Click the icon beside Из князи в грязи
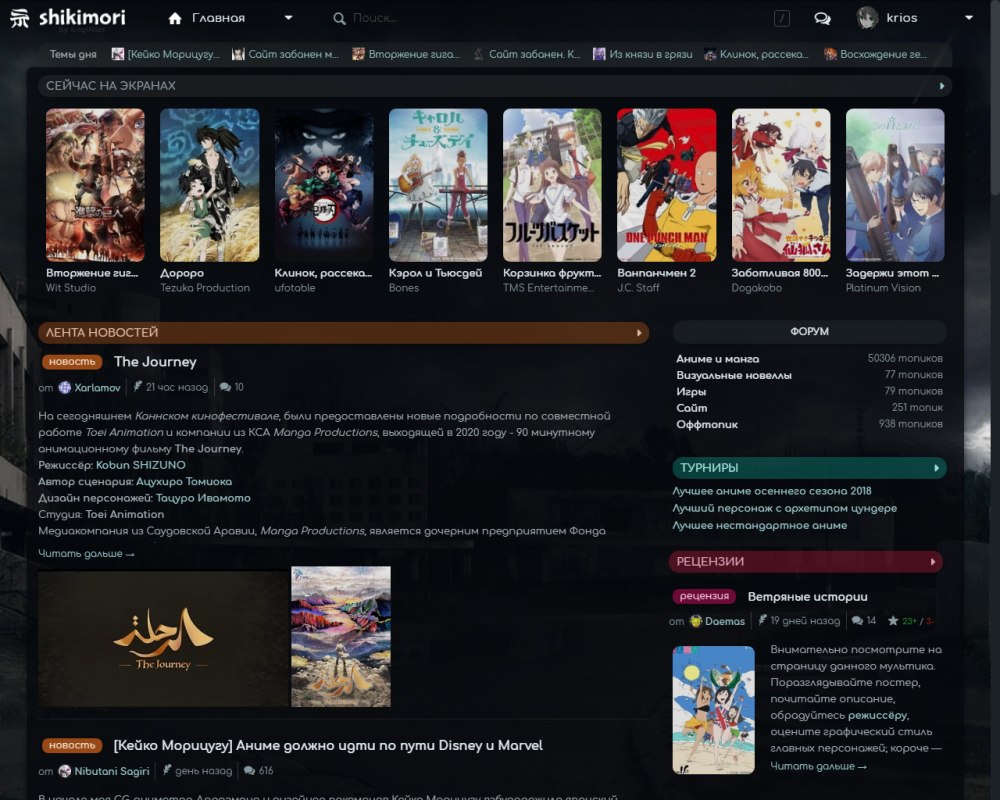The image size is (1000, 800). (599, 54)
